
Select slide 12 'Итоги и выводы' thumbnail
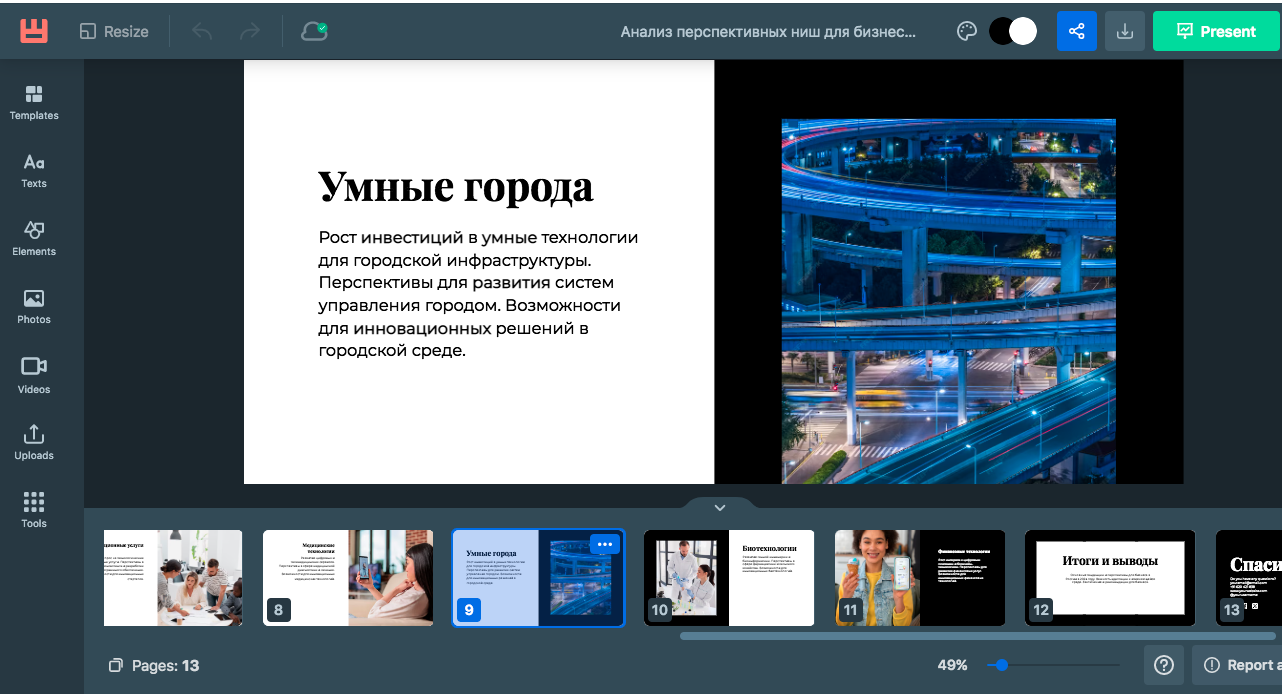1109,578
